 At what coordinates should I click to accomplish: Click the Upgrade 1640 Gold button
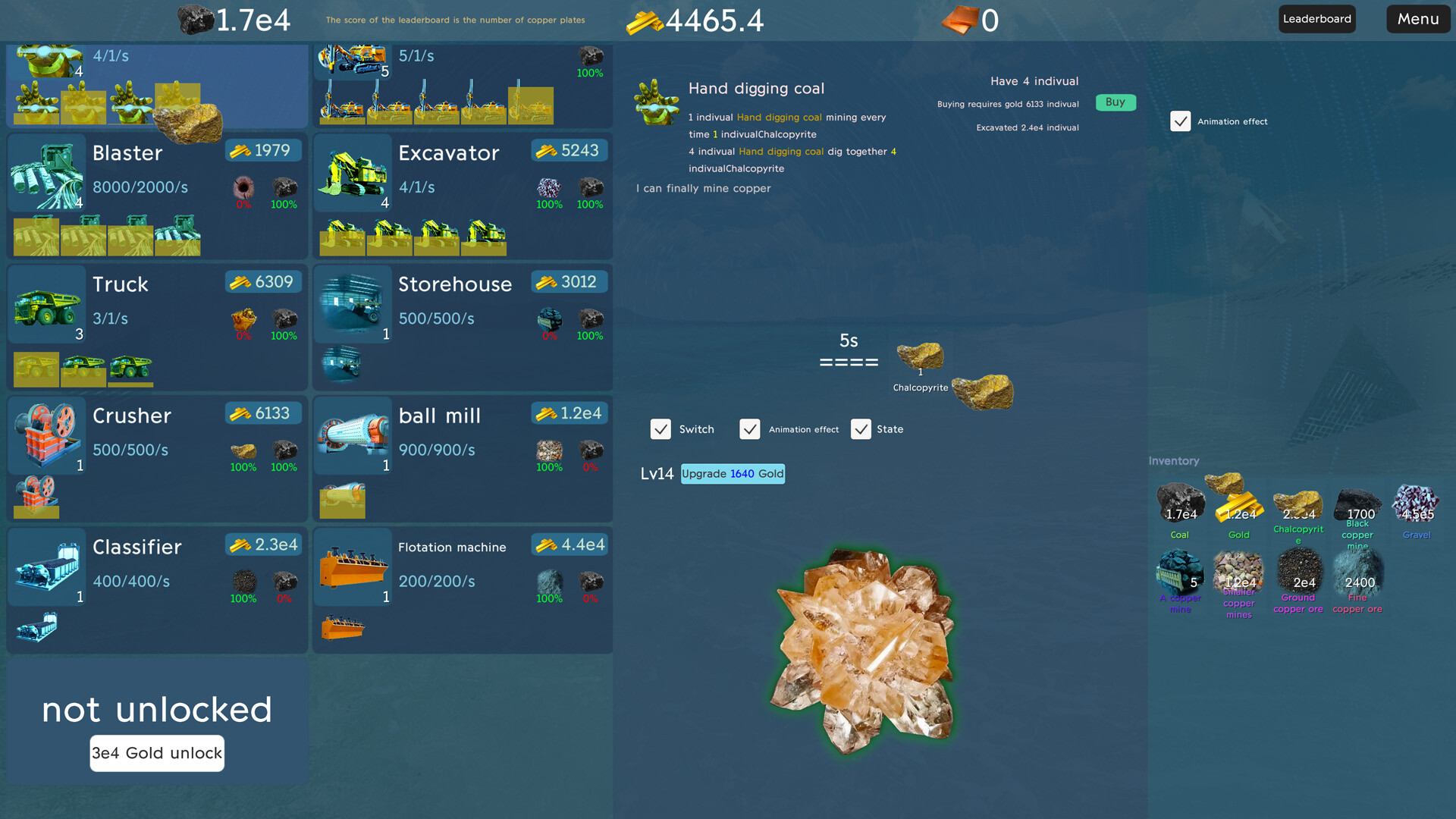(732, 473)
